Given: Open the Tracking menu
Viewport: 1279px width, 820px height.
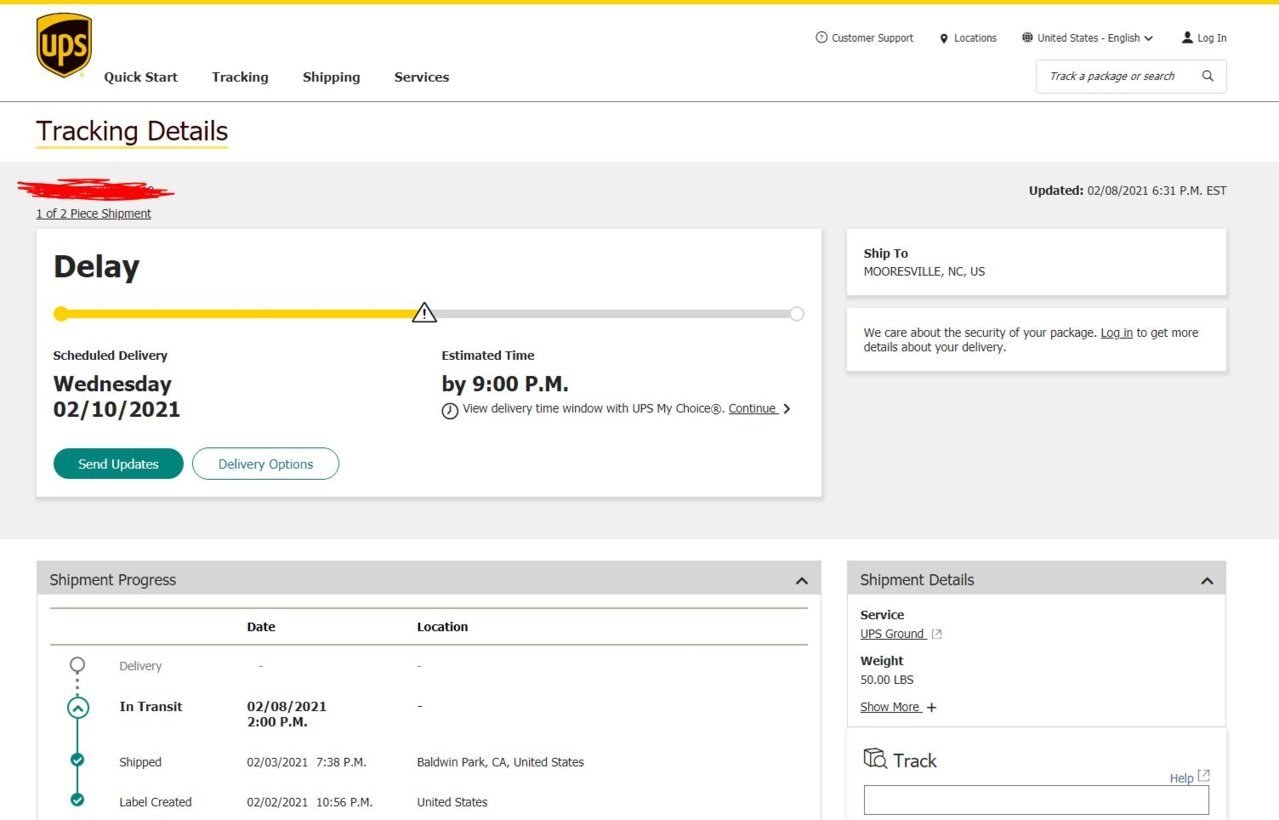Looking at the screenshot, I should pos(240,77).
